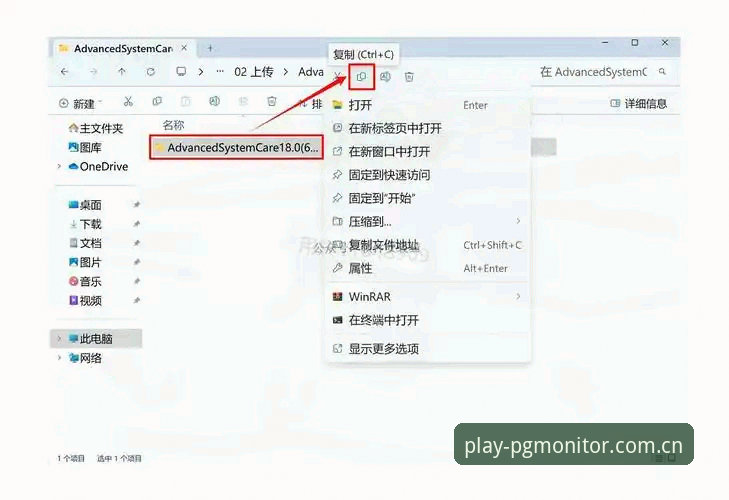Select 在新标签页中打开
Screen dimensions: 729x500
(428, 128)
